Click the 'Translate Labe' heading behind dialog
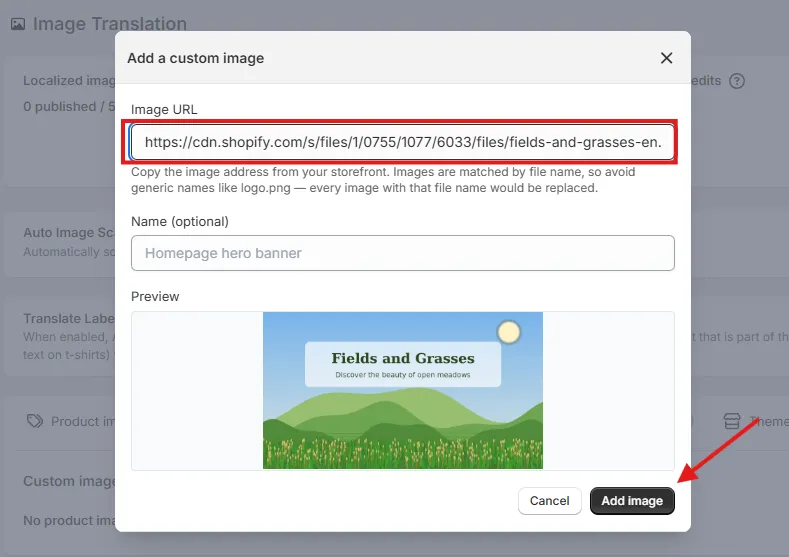The width and height of the screenshot is (789, 557). pos(69,319)
